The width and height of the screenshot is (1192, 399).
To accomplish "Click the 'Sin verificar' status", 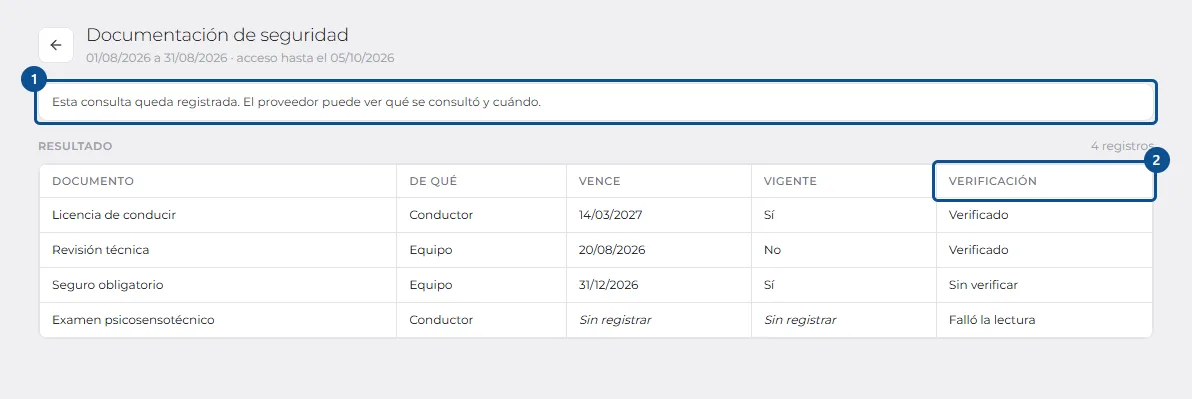I will [x=983, y=285].
